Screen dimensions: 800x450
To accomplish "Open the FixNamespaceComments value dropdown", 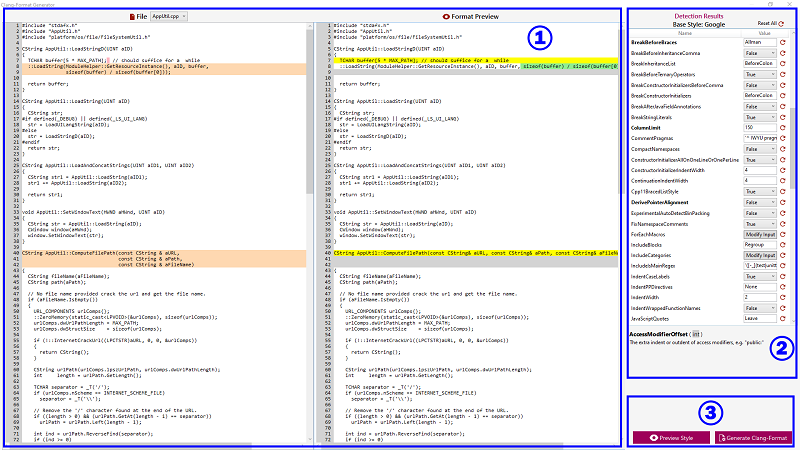I will (x=760, y=224).
